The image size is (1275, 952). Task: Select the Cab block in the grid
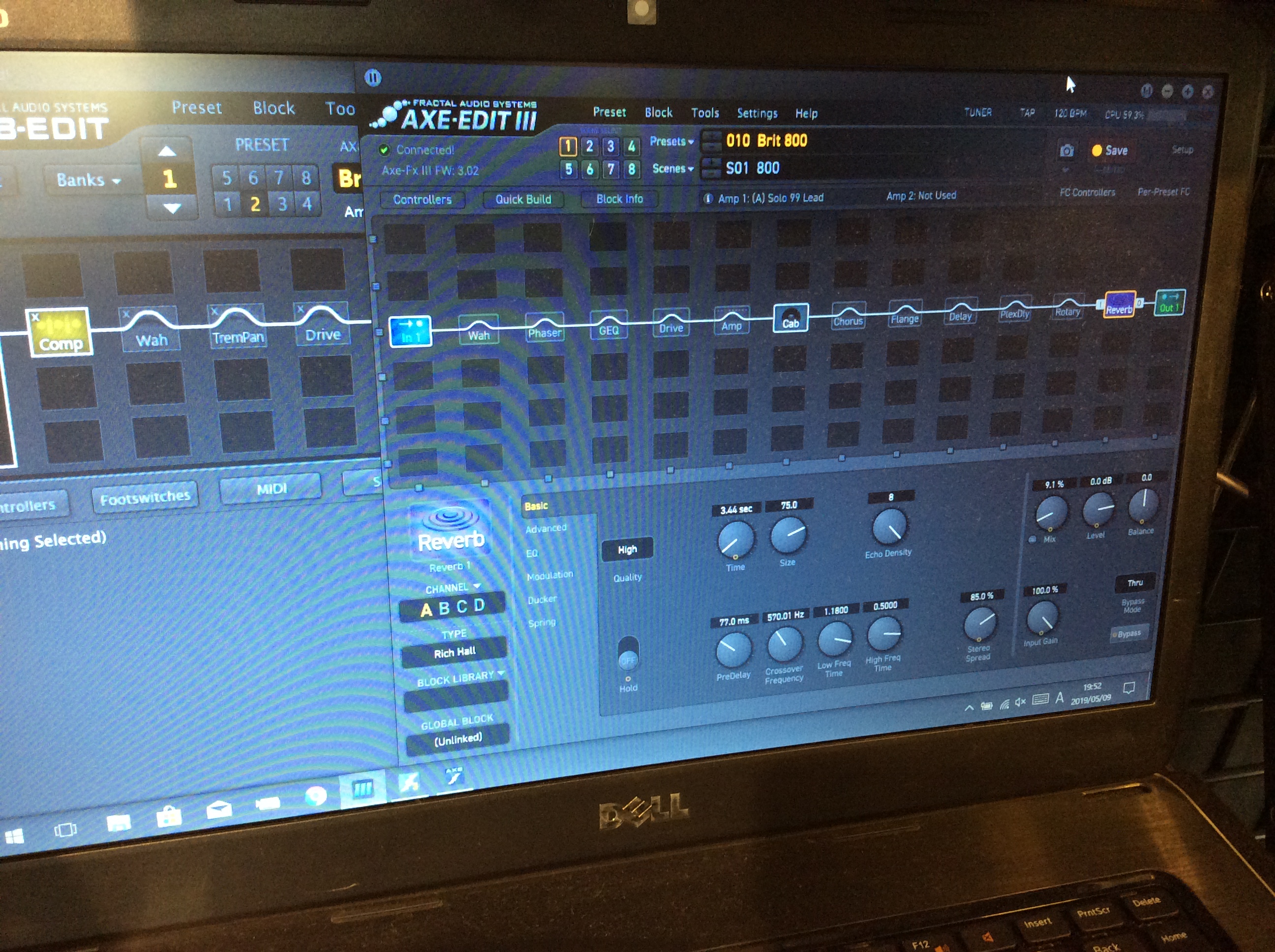coord(790,318)
